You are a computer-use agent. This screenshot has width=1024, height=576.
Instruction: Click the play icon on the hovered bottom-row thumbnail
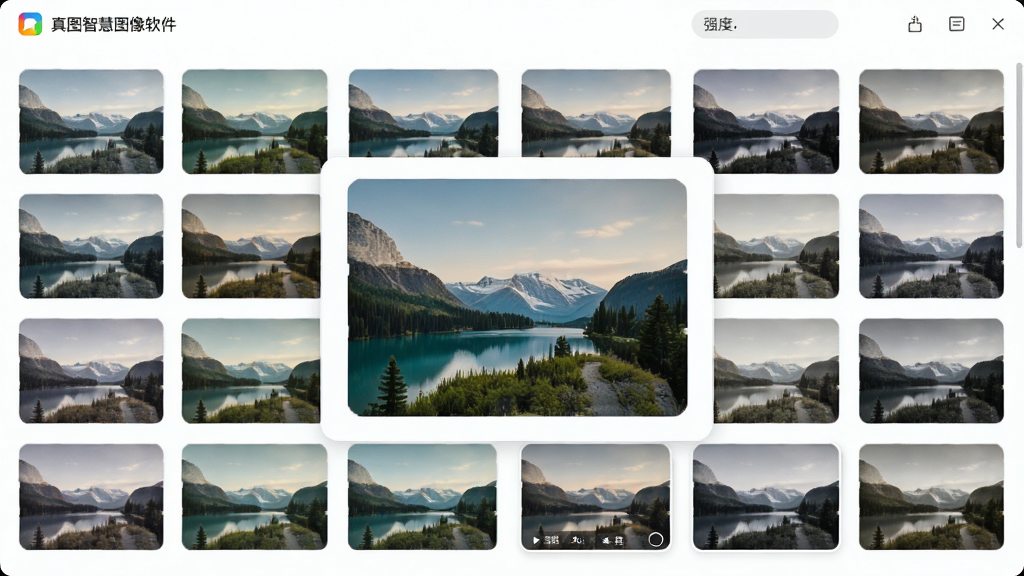pos(536,540)
